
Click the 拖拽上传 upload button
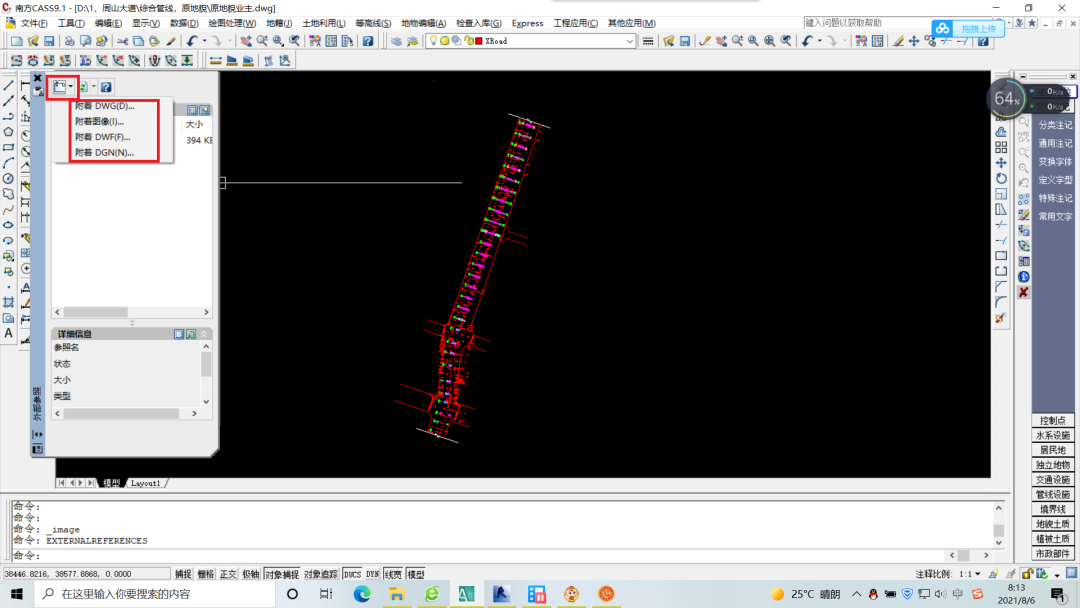[x=968, y=29]
